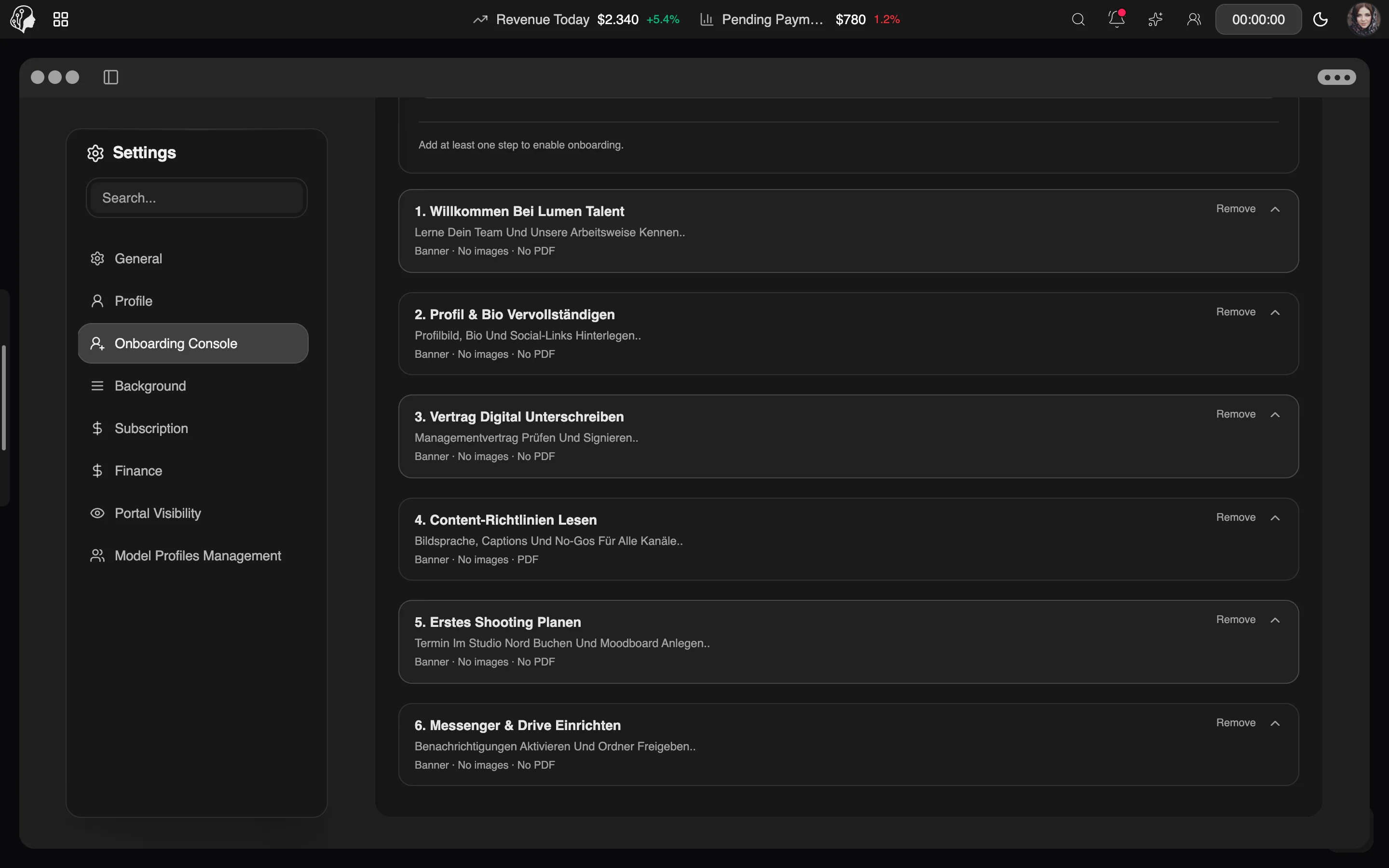The image size is (1389, 868).
Task: Click the $2.340 revenue value
Action: (618, 19)
